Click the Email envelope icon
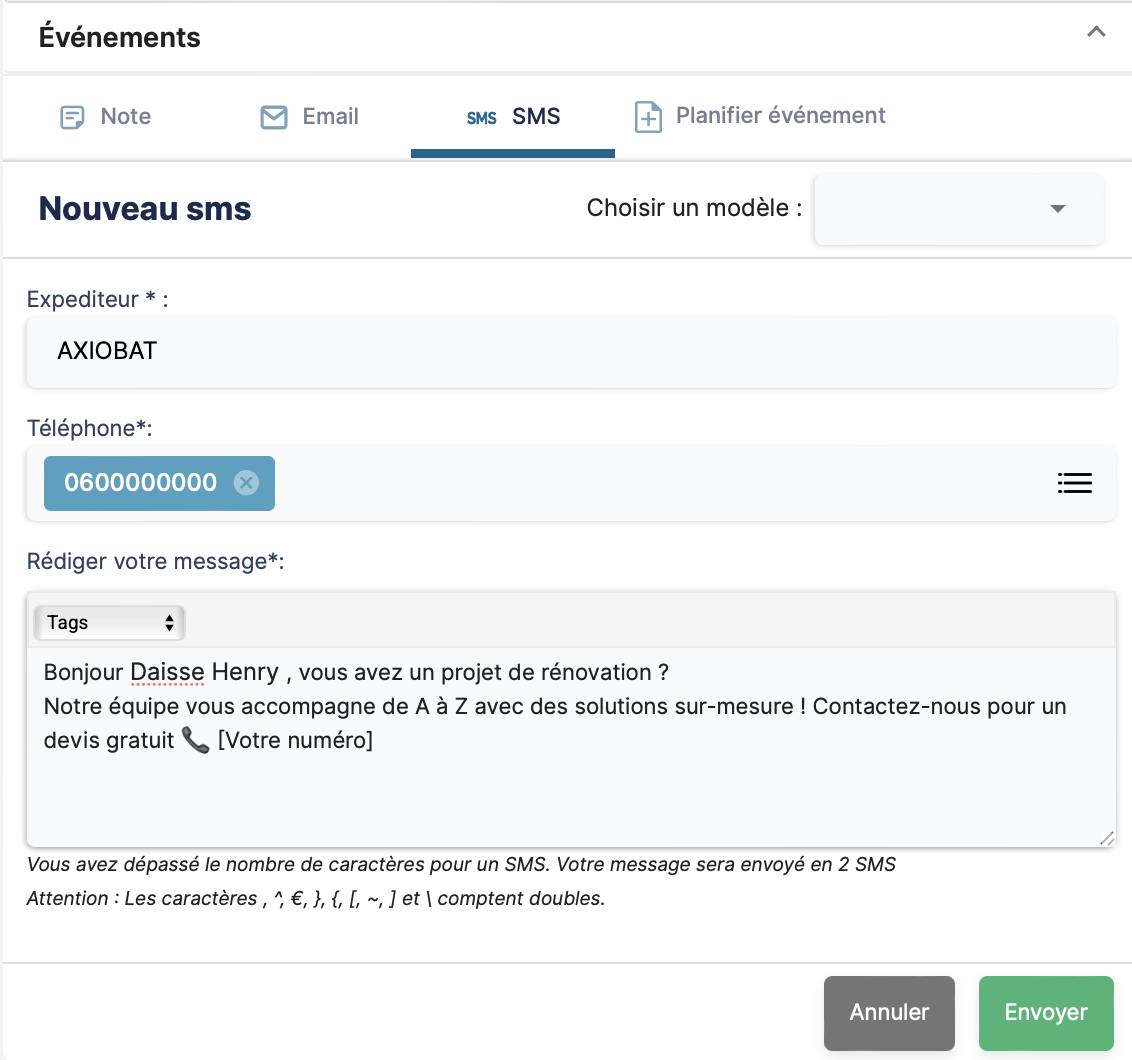The image size is (1132, 1060). [x=273, y=117]
